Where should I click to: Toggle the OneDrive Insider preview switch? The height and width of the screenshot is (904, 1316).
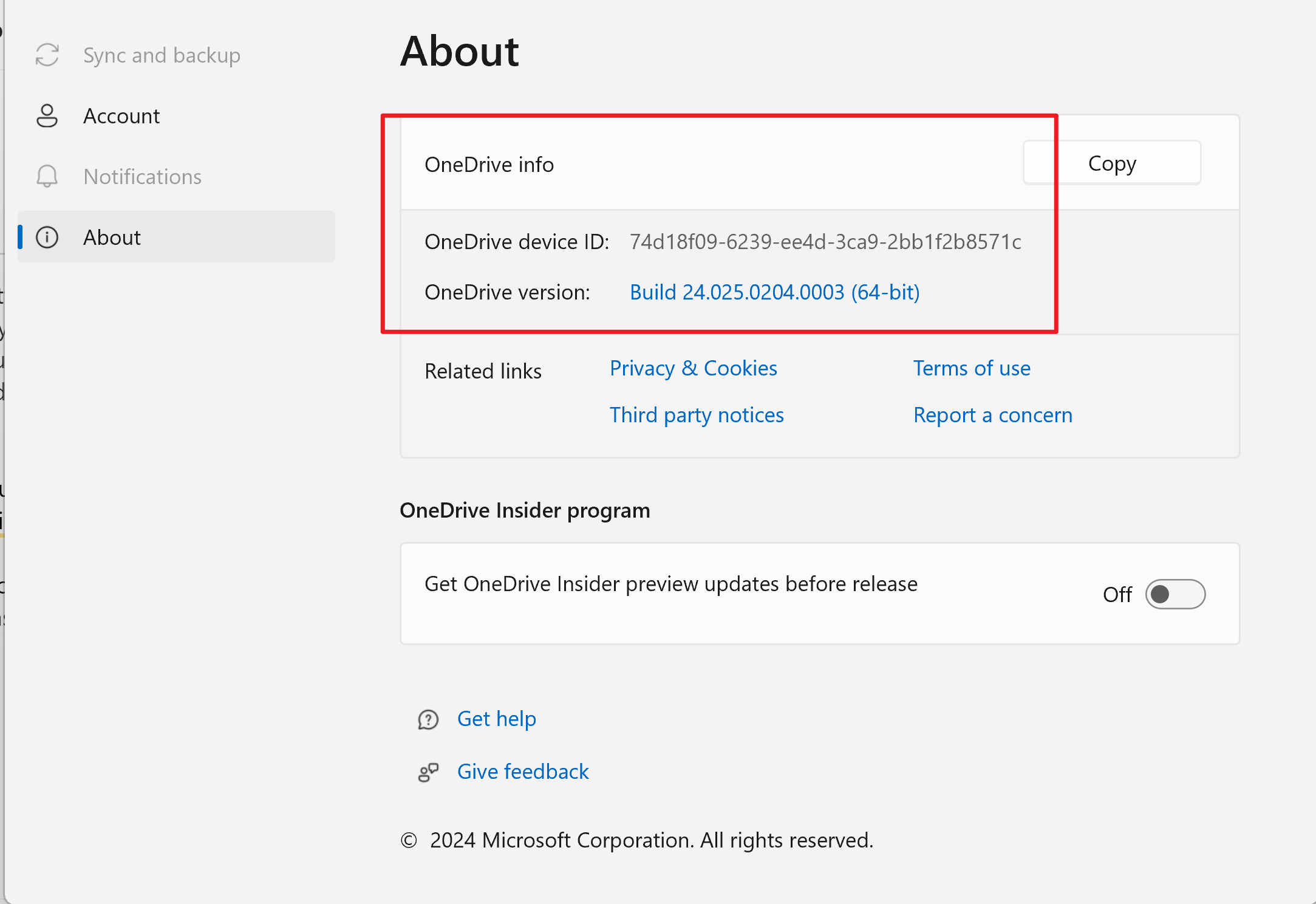[1175, 594]
